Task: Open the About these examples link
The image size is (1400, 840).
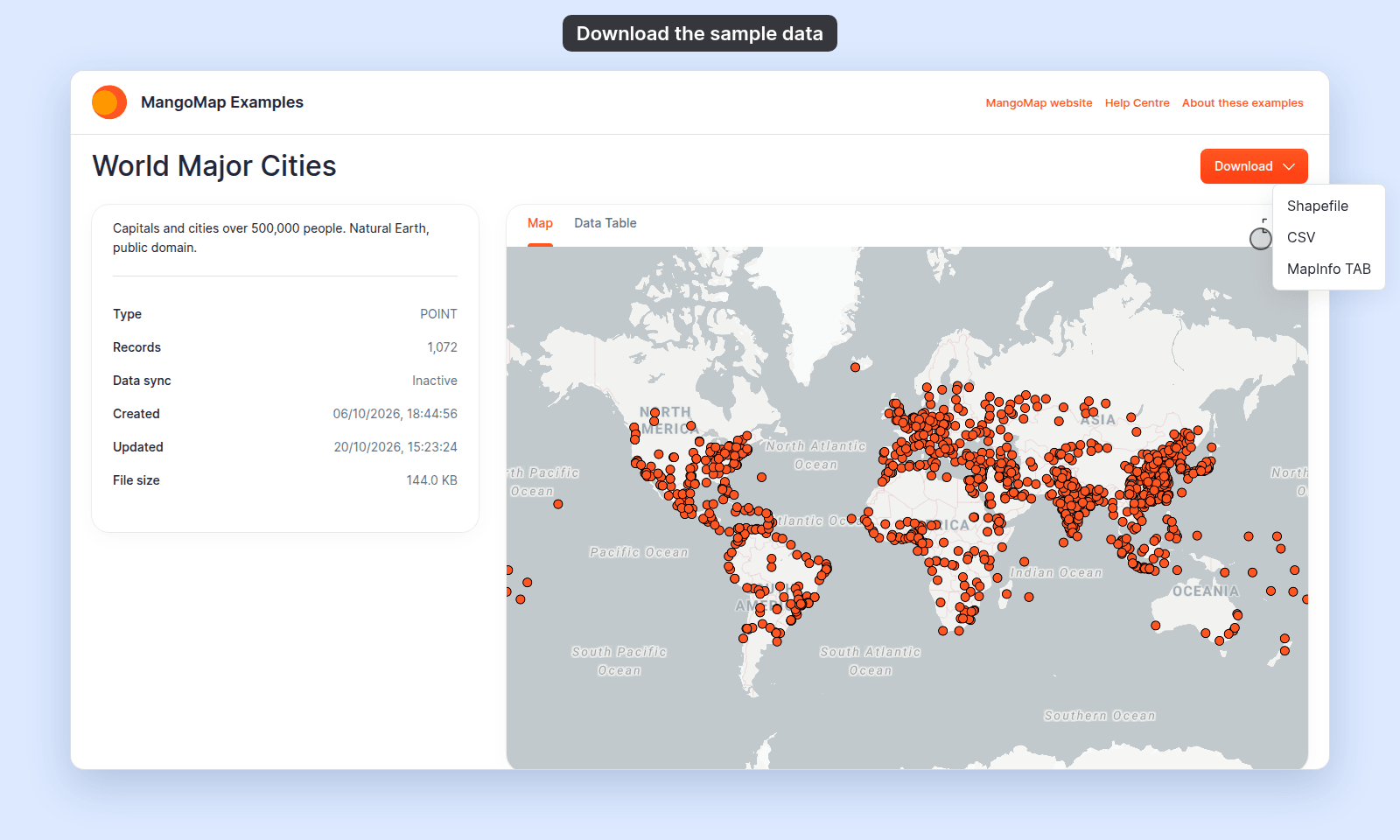Action: (1242, 102)
